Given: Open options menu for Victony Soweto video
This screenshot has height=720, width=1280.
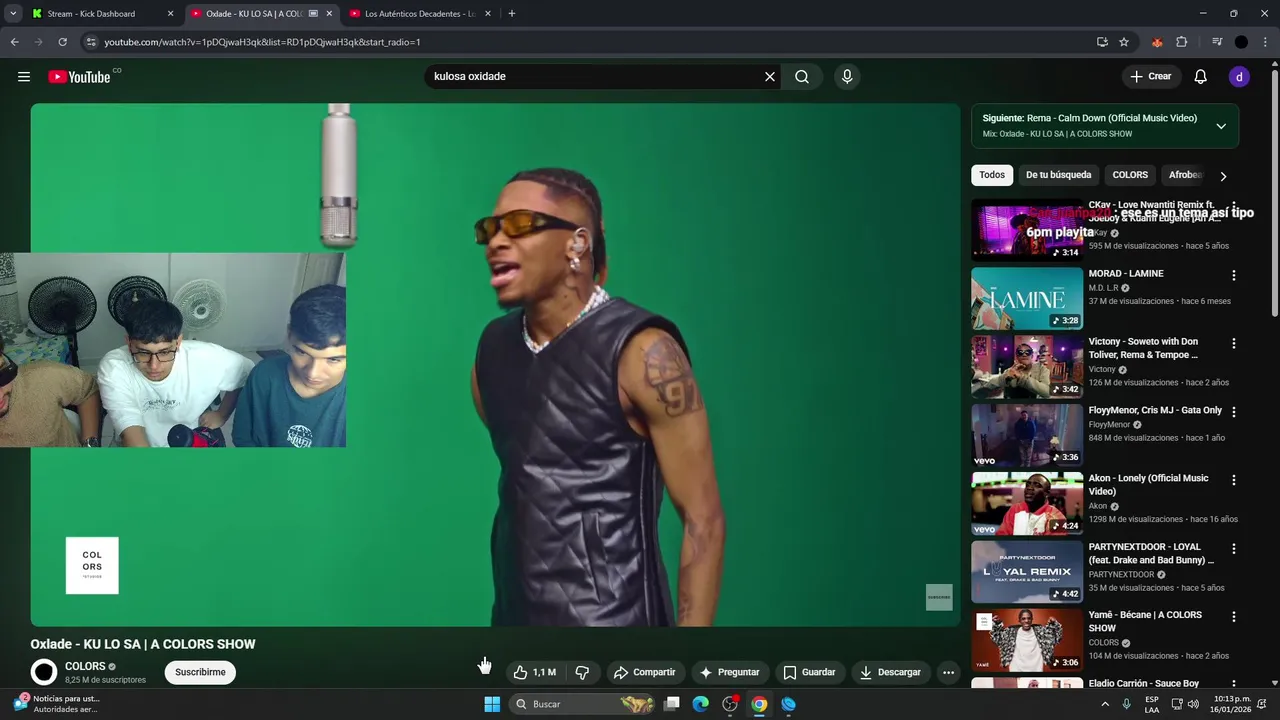Looking at the screenshot, I should [x=1233, y=343].
